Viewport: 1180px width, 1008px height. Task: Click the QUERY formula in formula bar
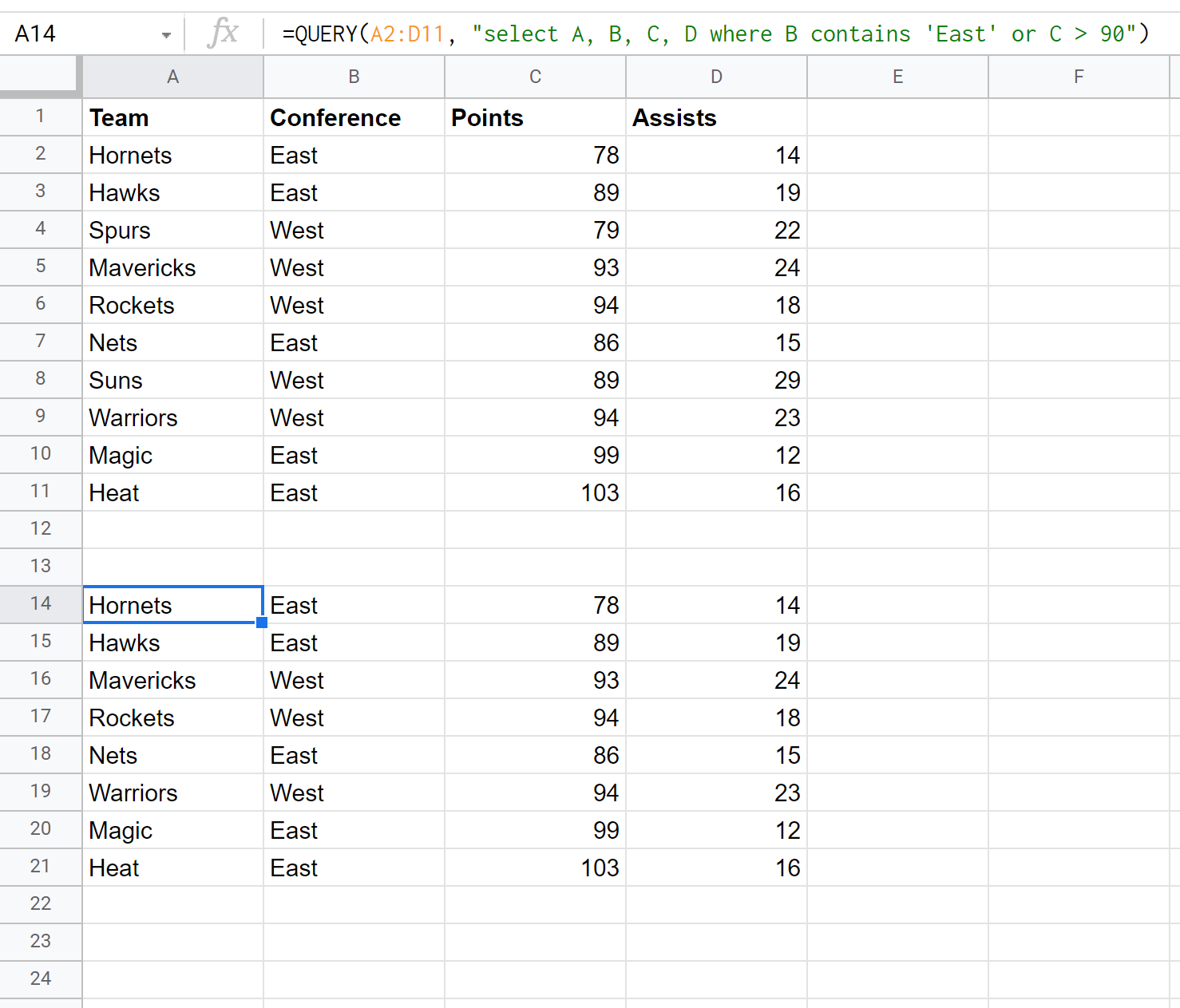[715, 34]
